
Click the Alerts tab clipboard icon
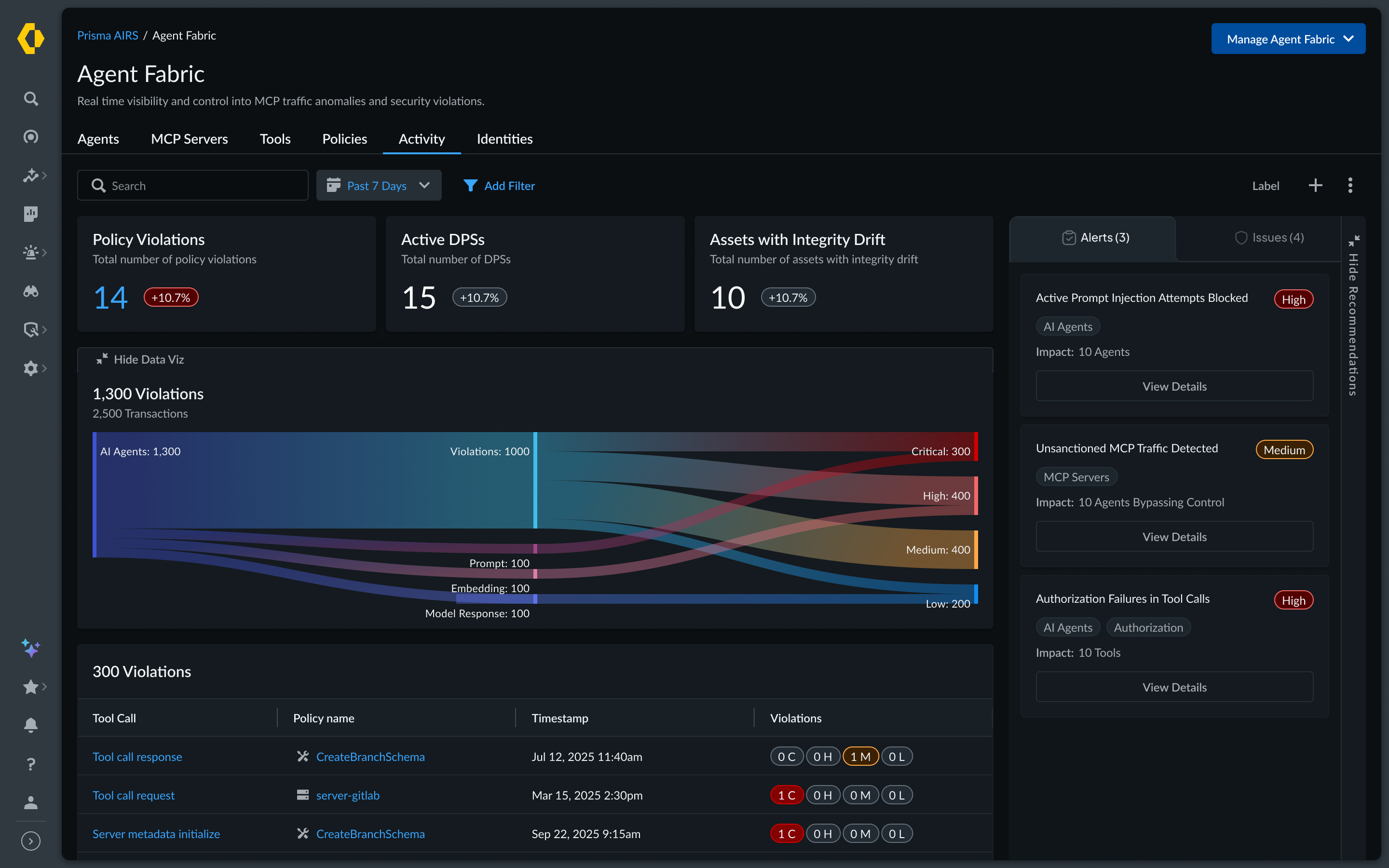click(1069, 238)
